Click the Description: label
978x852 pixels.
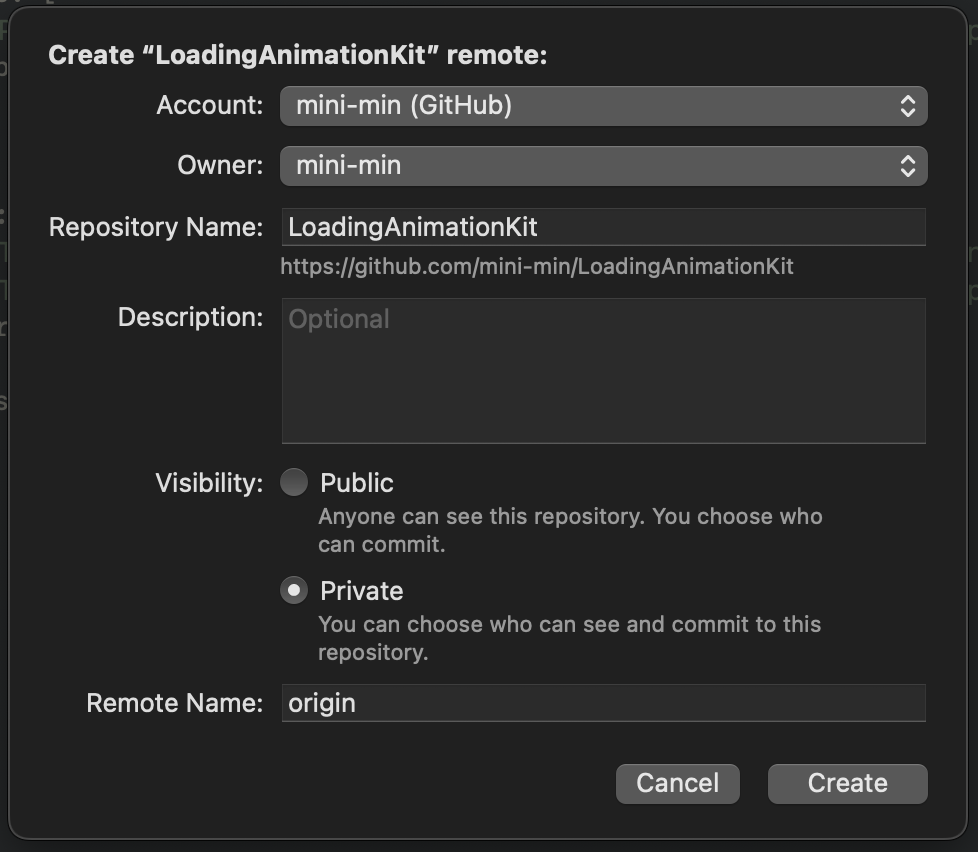190,317
